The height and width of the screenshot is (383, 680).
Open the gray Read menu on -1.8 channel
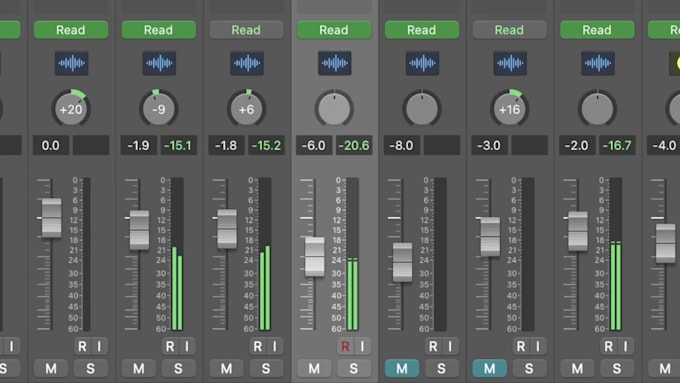[246, 30]
